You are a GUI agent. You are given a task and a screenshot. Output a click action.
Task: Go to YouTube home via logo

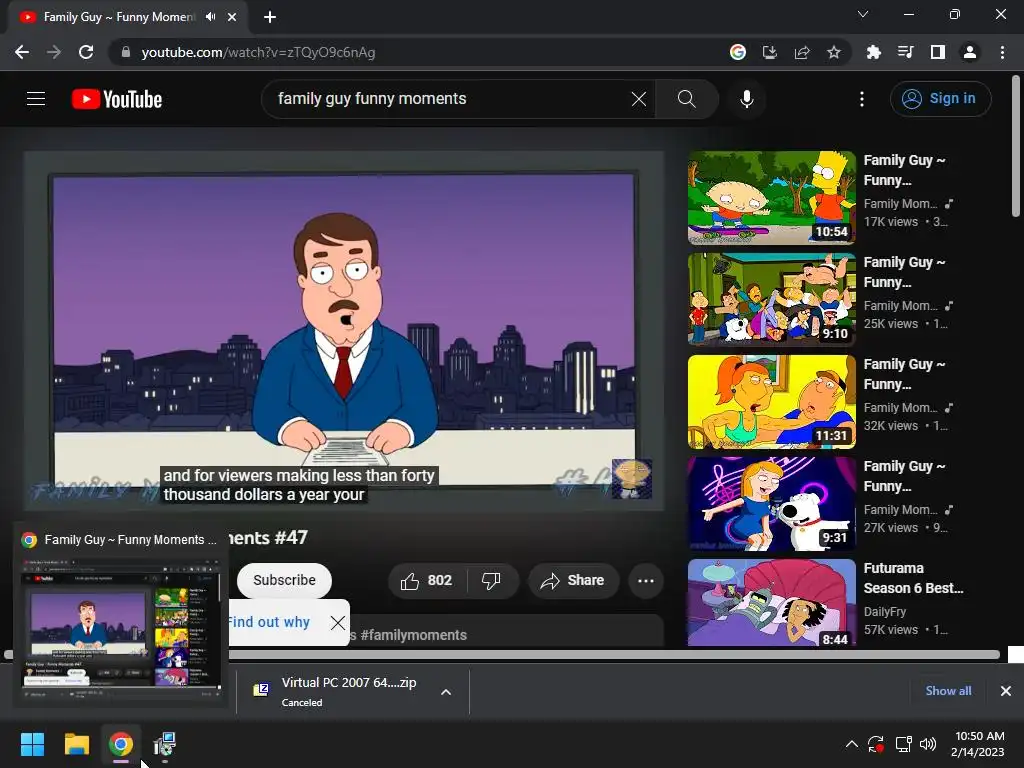coord(117,99)
